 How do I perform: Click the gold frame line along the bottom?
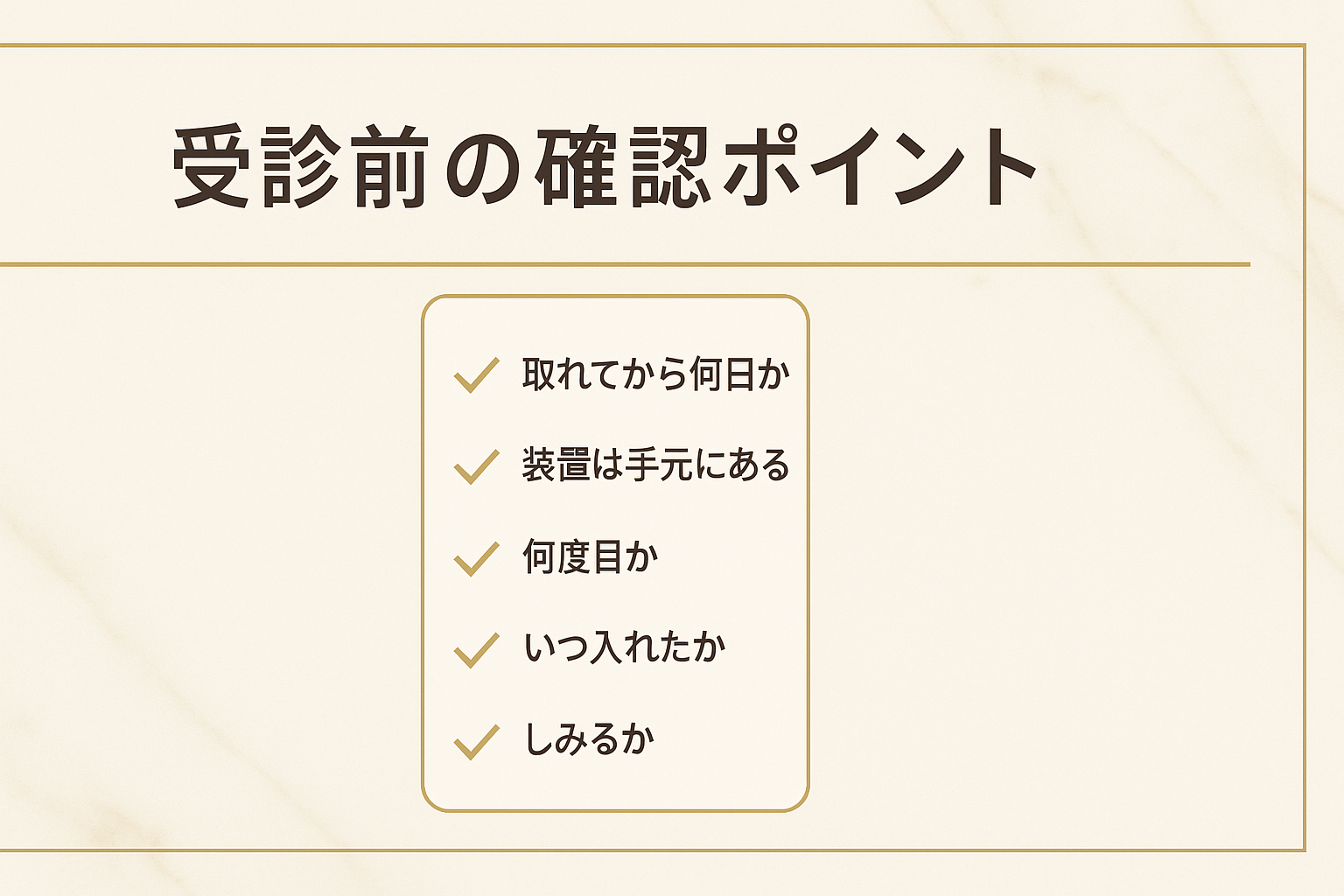(652, 850)
